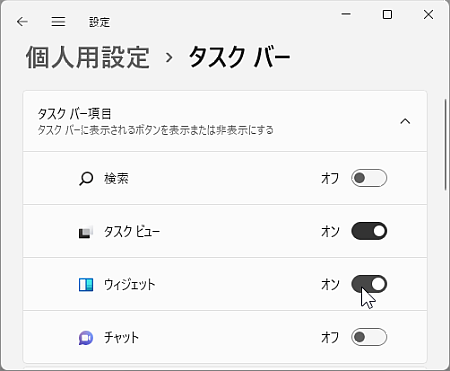
Task: Disable the ウィジェット toggle
Action: pos(369,284)
